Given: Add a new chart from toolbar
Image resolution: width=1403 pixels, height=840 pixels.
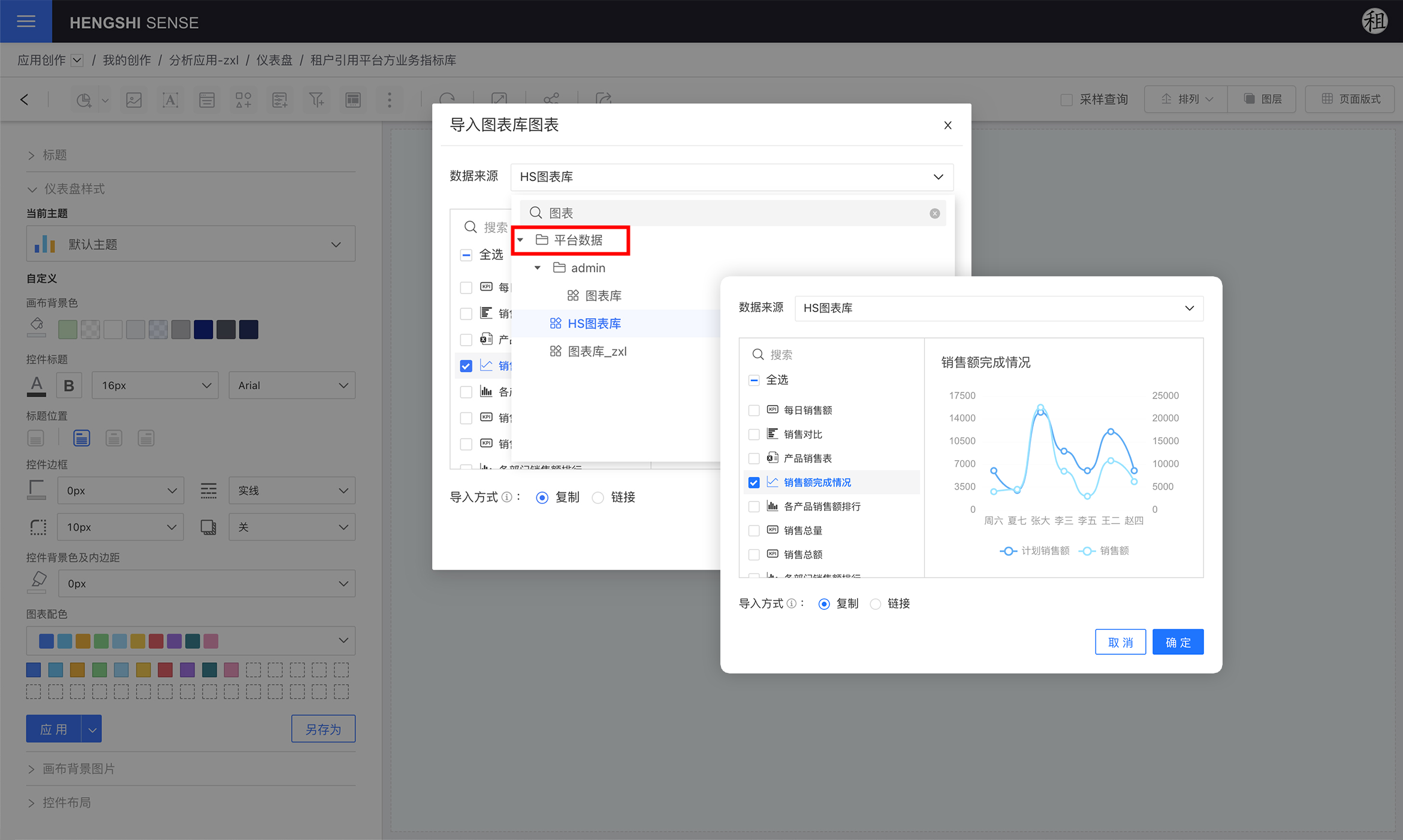Looking at the screenshot, I should coord(85,99).
